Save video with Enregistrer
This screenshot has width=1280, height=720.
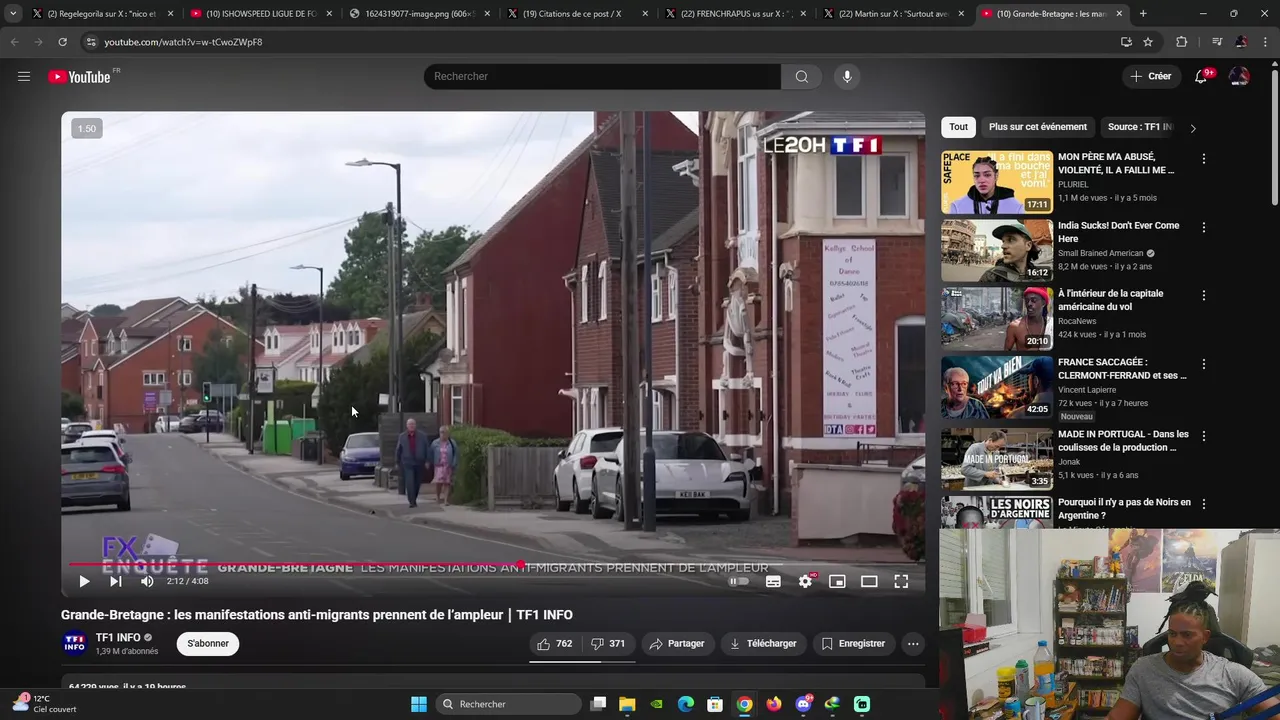coord(853,644)
